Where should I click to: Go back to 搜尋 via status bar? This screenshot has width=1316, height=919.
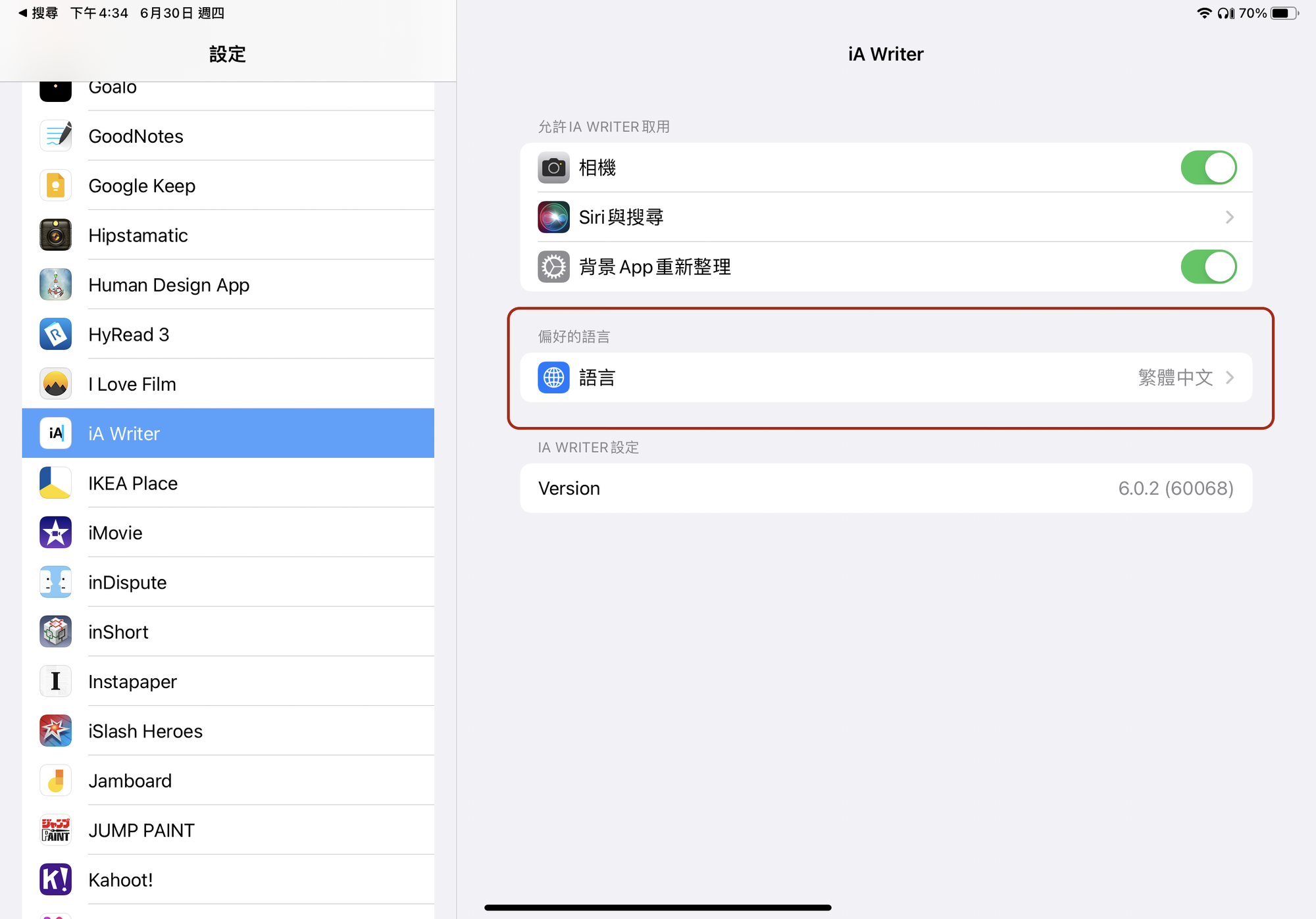(x=38, y=13)
